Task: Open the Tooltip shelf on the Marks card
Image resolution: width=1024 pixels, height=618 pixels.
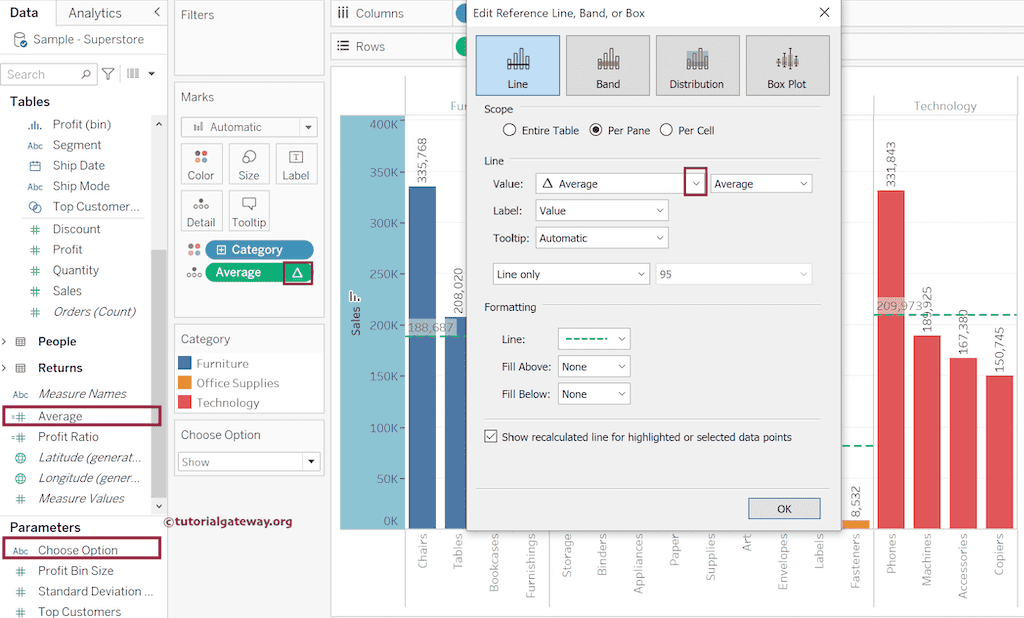Action: 248,210
